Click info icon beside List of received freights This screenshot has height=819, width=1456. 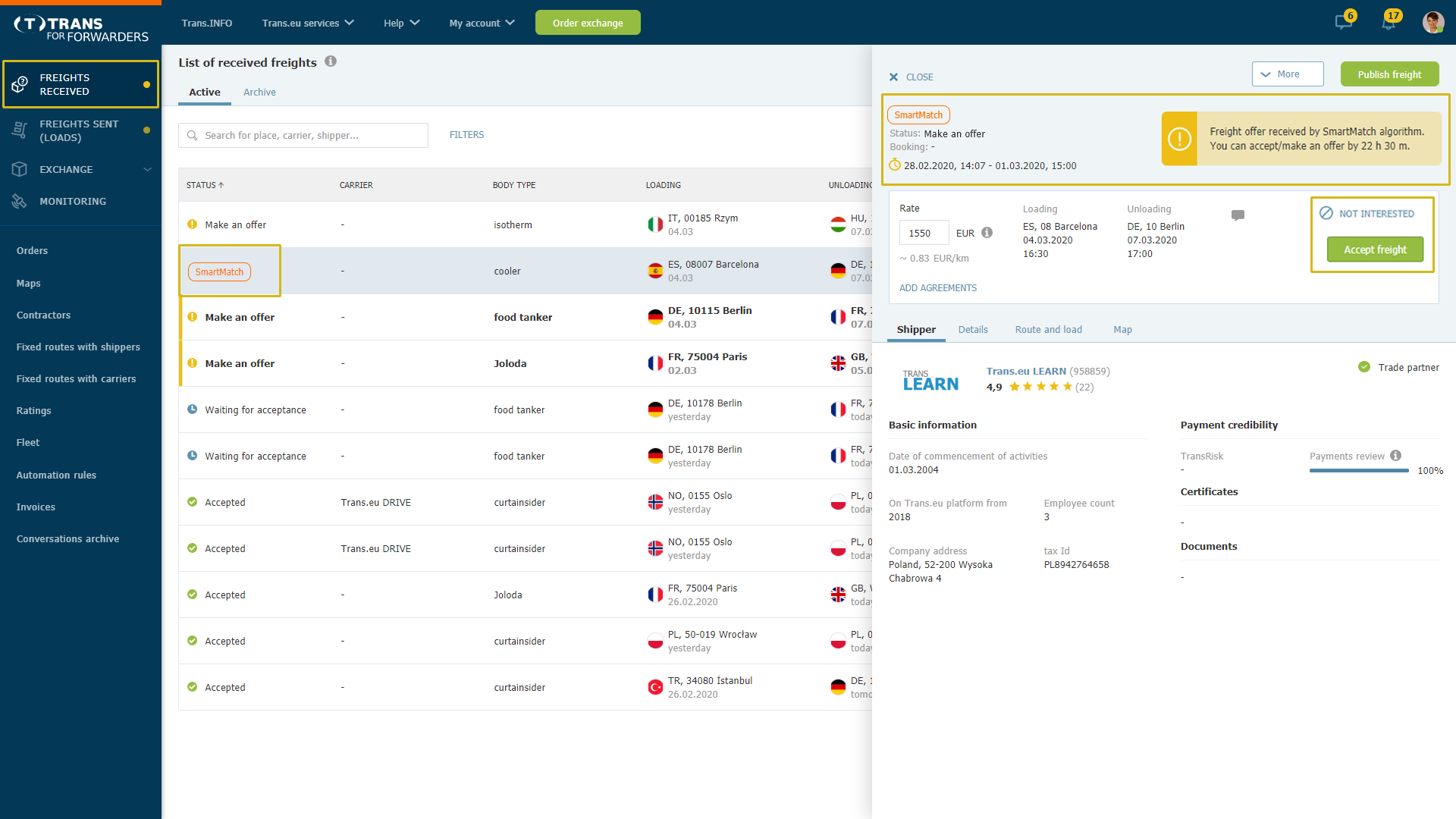(x=331, y=61)
